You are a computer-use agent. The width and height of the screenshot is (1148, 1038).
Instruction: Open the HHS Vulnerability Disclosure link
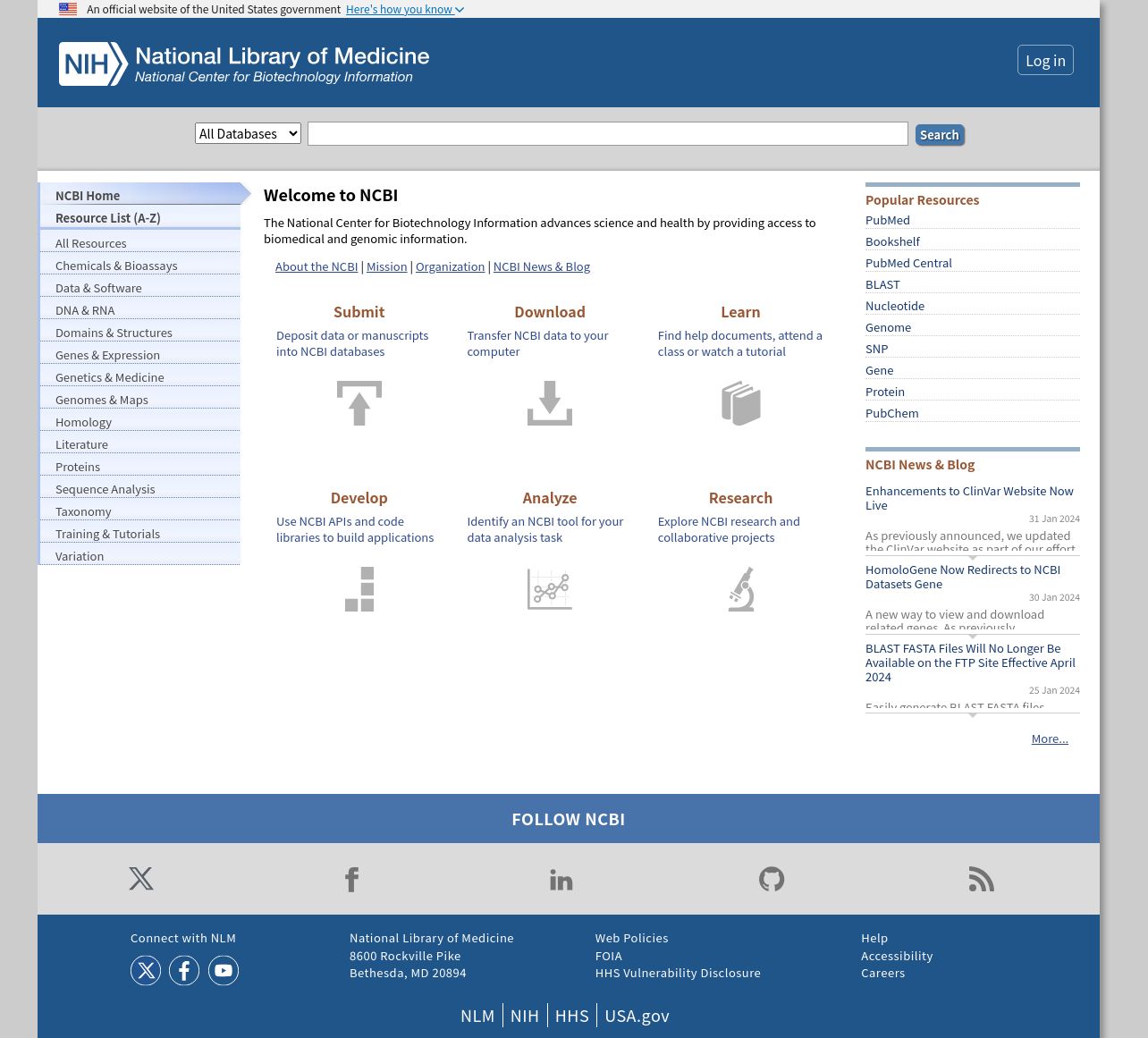click(x=678, y=973)
